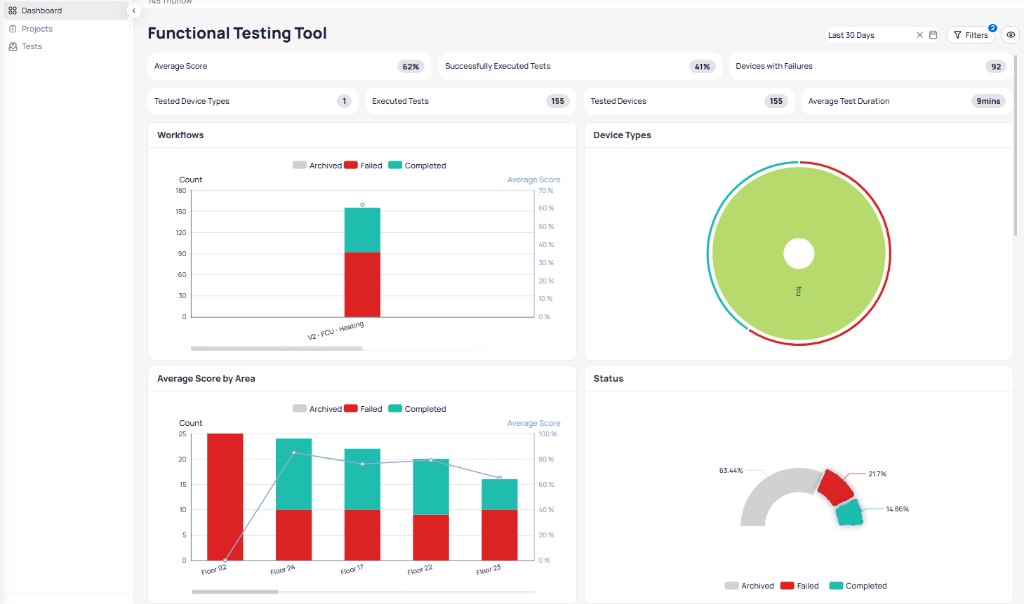Click the 14.86% status label
The height and width of the screenshot is (604, 1024).
pos(897,509)
